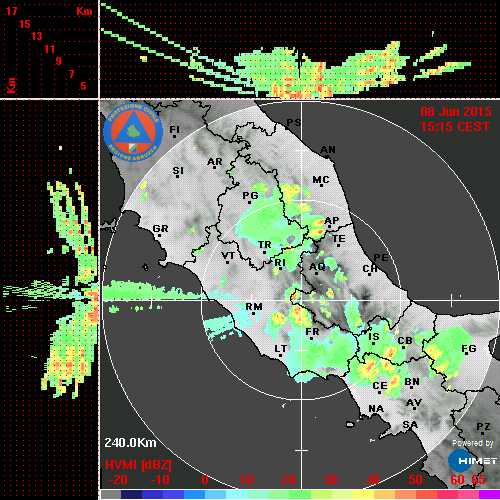Screen dimensions: 500x500
Task: Click the GR city label
Action: pos(160,229)
